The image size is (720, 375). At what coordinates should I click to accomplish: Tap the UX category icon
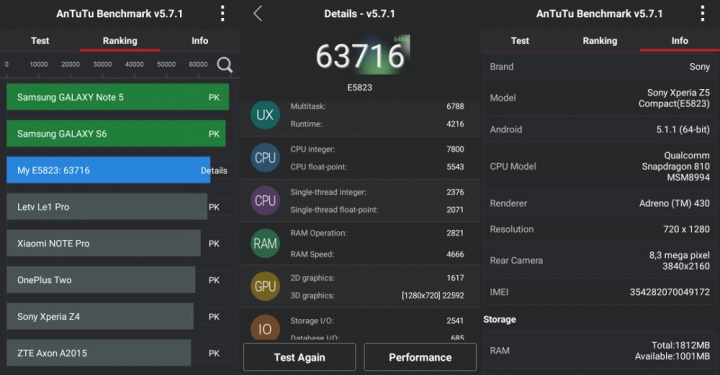pos(265,115)
